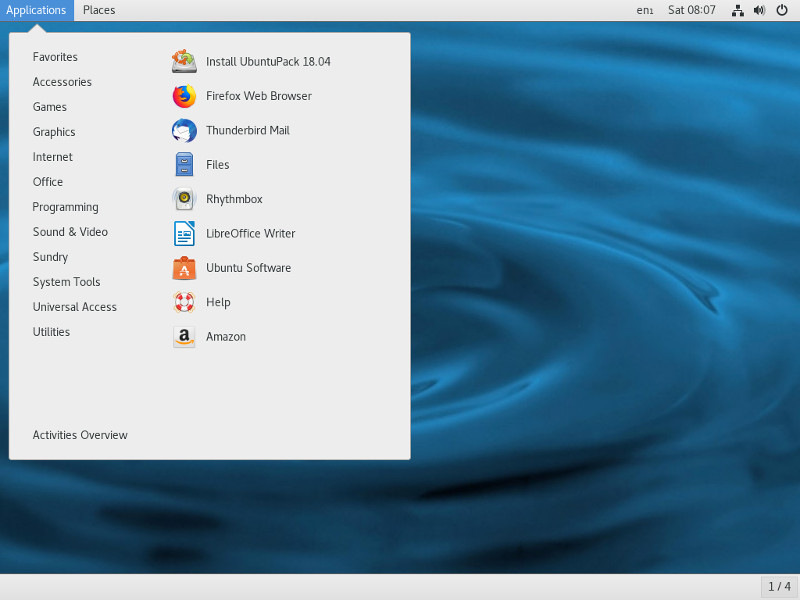This screenshot has width=800, height=600.
Task: Click the volume speaker icon in top bar
Action: pos(759,10)
